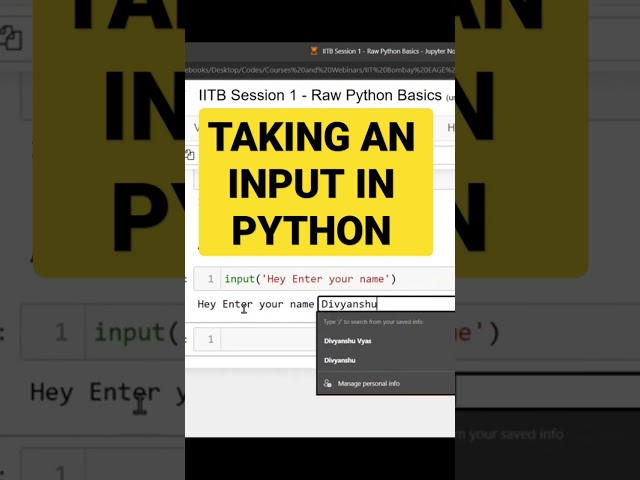Click the copy cells toolbar icon beside the yellow banner
Screen dimensions: 640x480
[x=190, y=155]
